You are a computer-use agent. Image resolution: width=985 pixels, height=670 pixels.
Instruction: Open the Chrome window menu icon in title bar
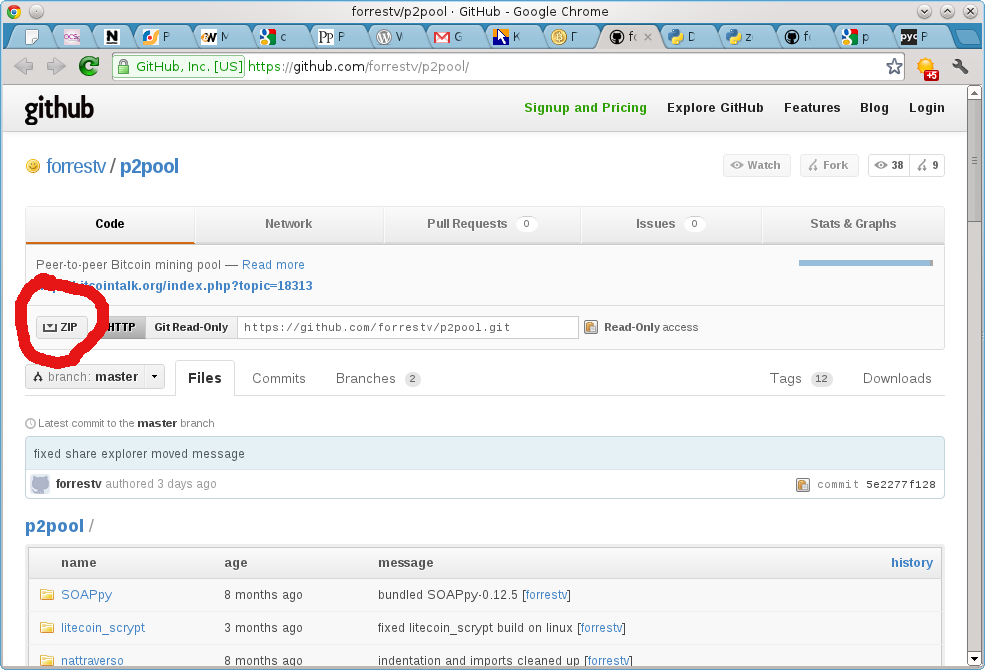pyautogui.click(x=14, y=11)
